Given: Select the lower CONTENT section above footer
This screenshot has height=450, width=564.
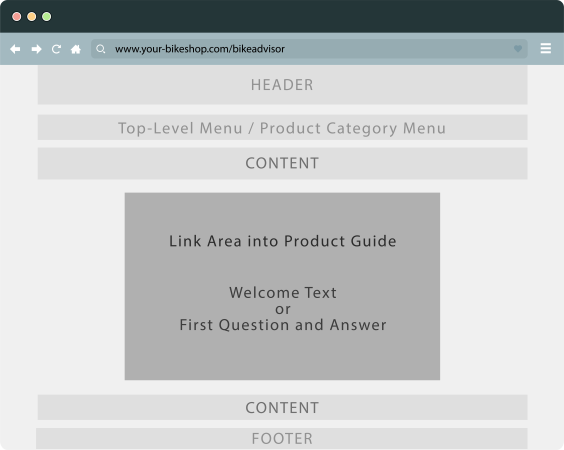Looking at the screenshot, I should (282, 408).
